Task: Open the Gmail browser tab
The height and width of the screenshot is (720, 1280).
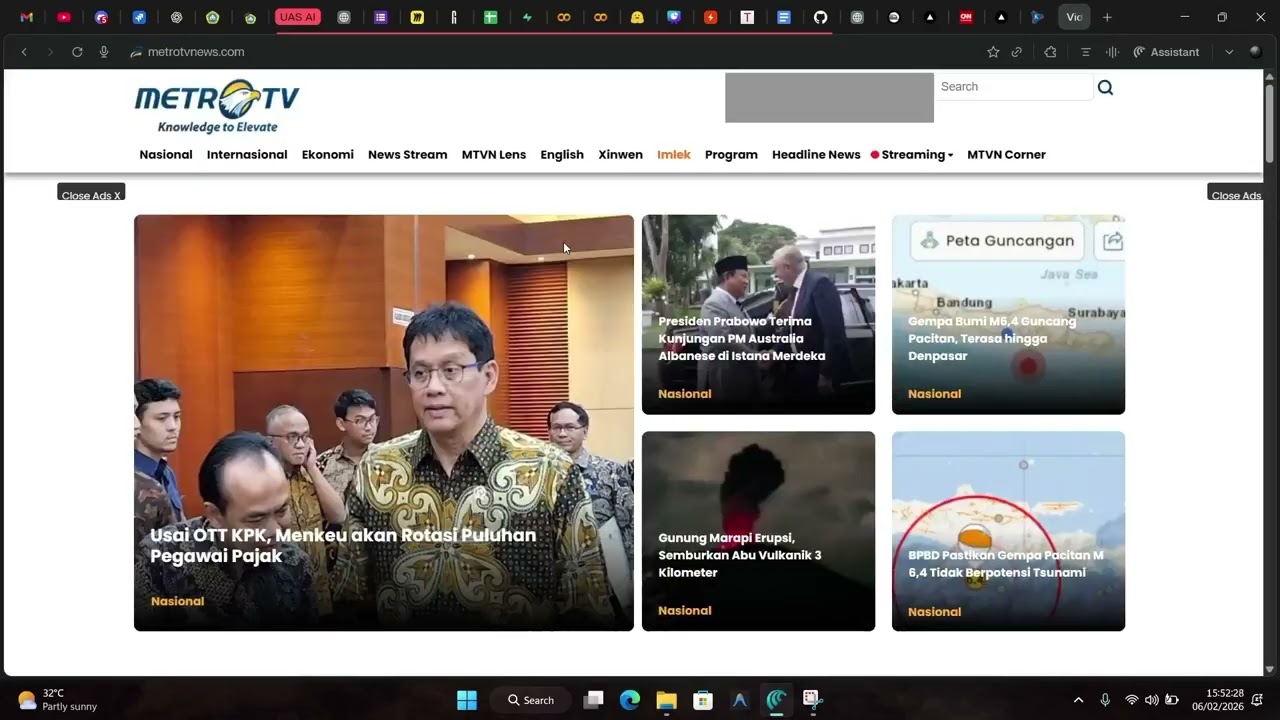Action: tap(27, 17)
